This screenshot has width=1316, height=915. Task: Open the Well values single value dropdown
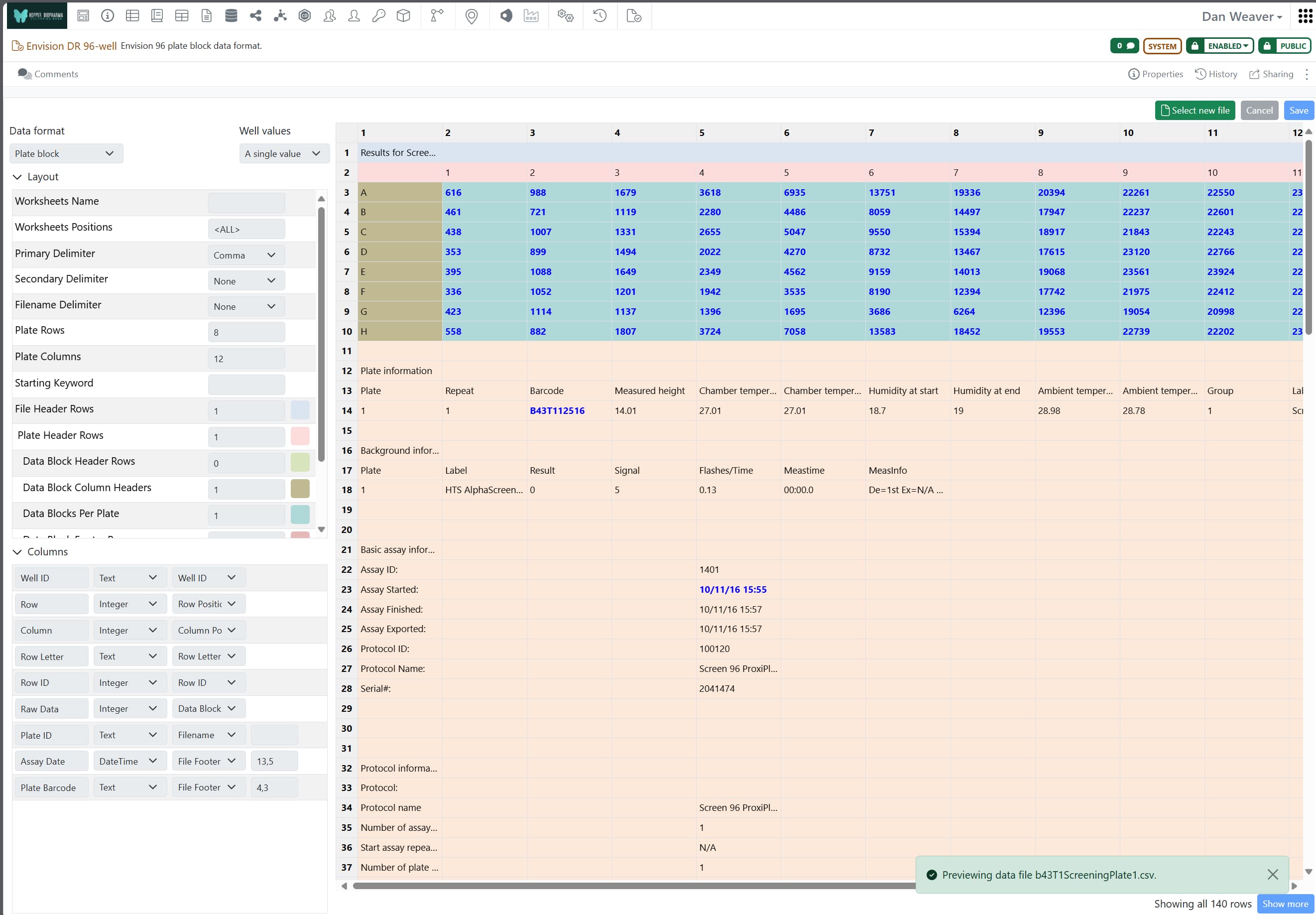click(283, 153)
